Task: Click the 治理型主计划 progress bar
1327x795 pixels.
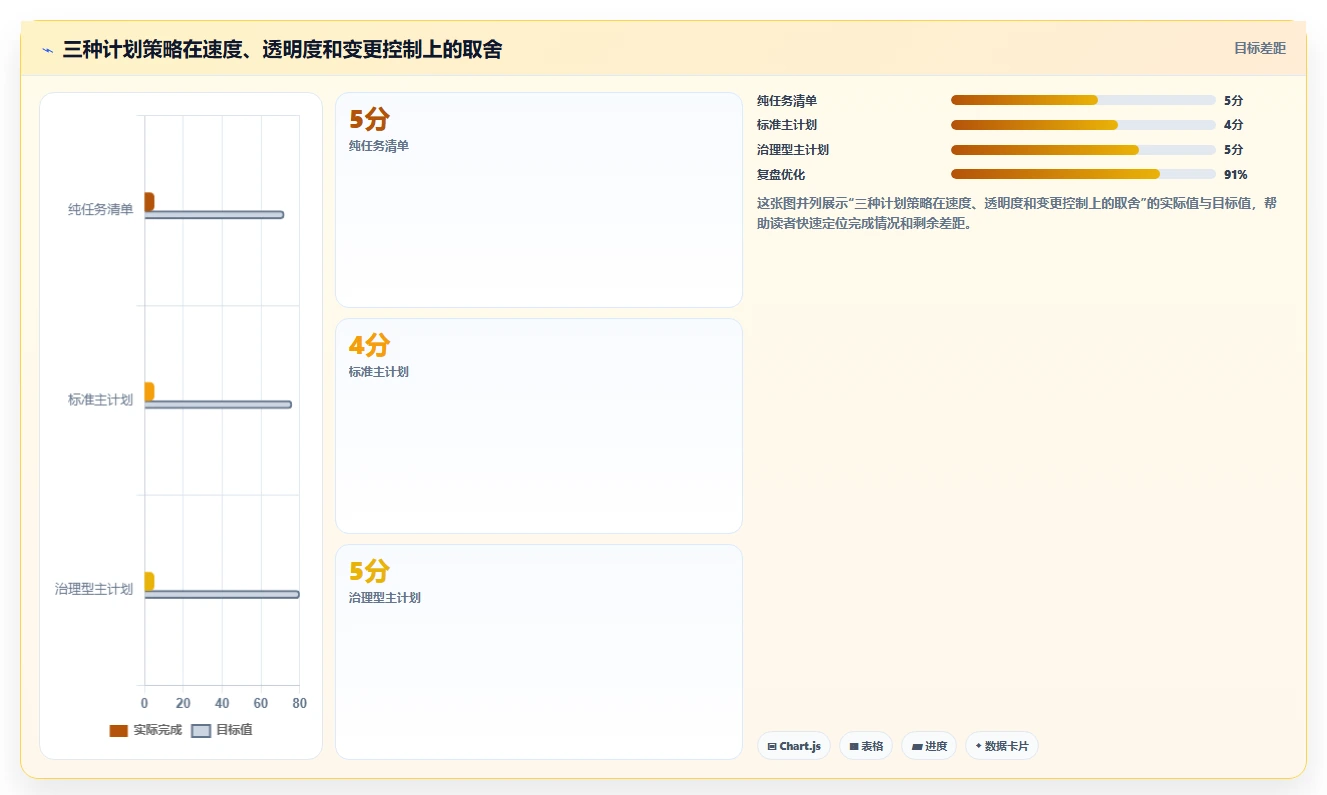Action: click(1083, 150)
